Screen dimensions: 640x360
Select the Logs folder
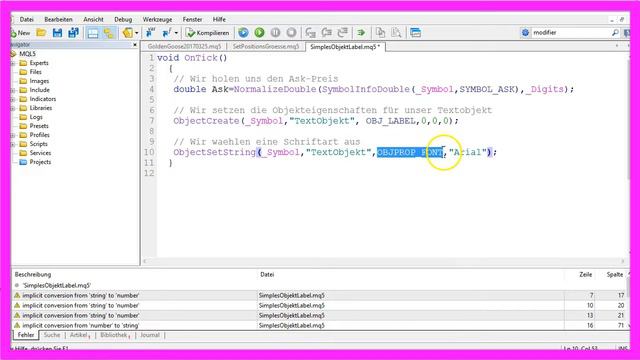(36, 117)
